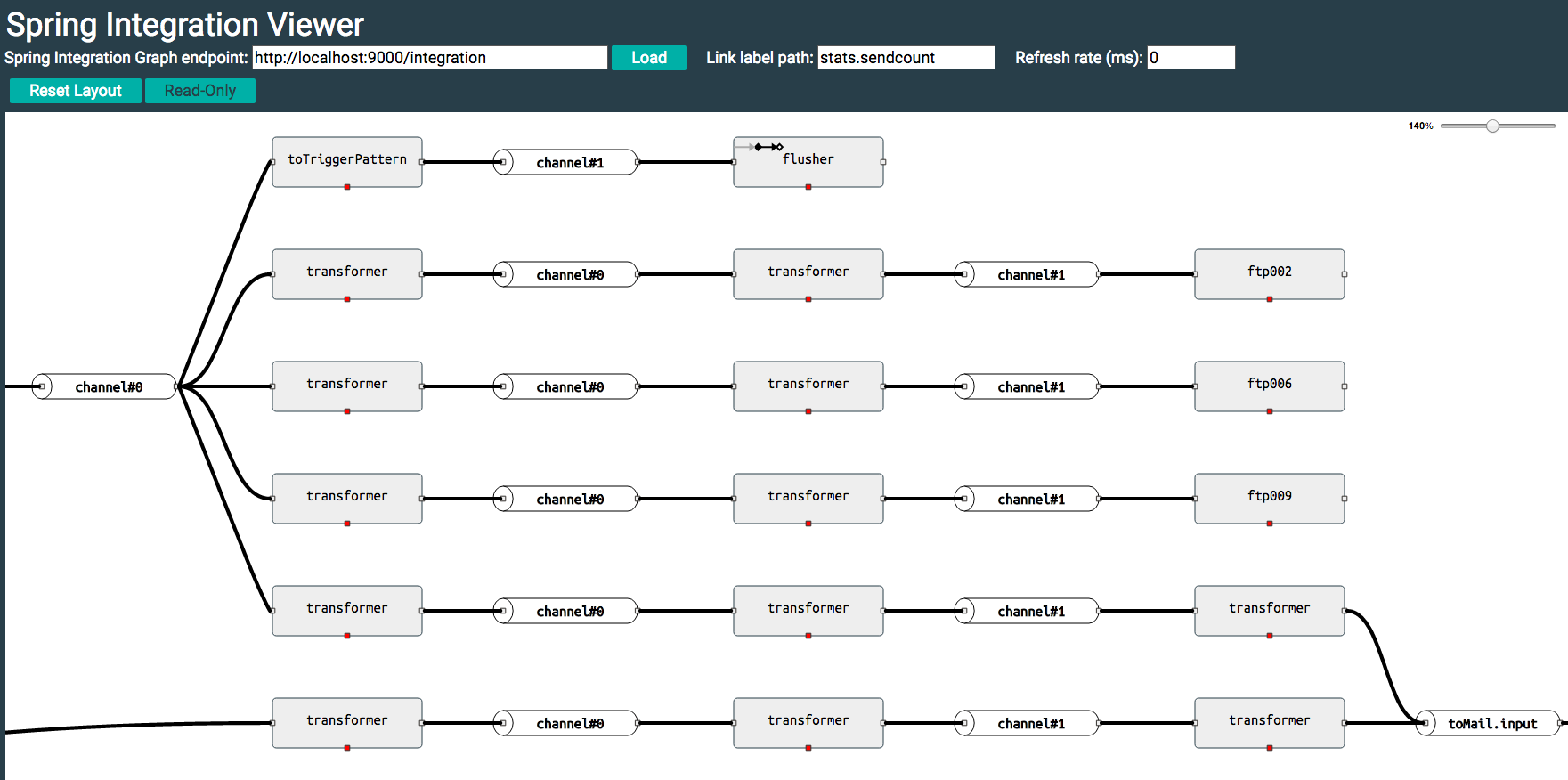Select the ftp006 endpoint node
Viewport: 1568px width, 780px height.
point(1270,386)
